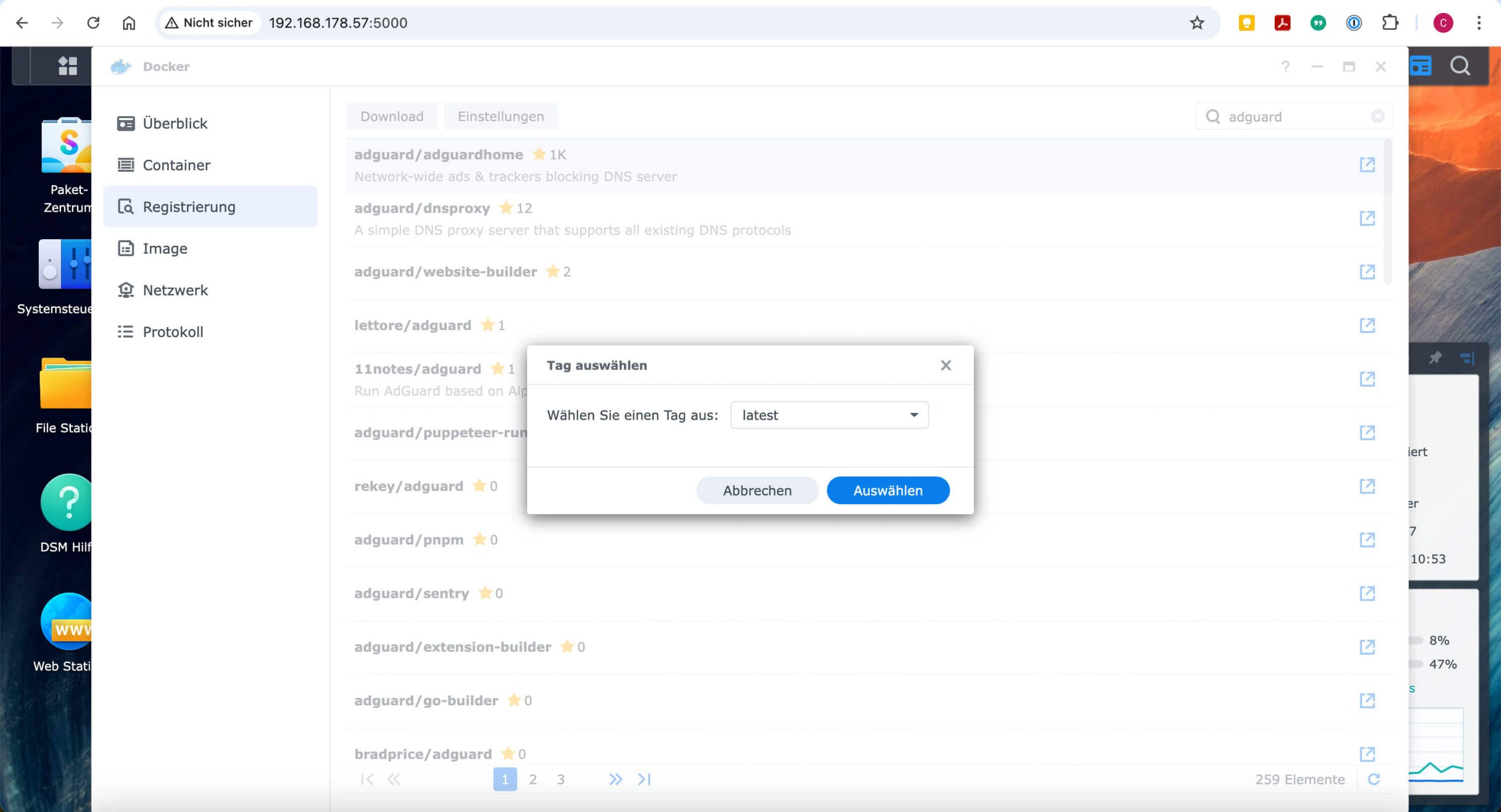Open the DSM main menu grid icon
Image resolution: width=1501 pixels, height=812 pixels.
[67, 66]
